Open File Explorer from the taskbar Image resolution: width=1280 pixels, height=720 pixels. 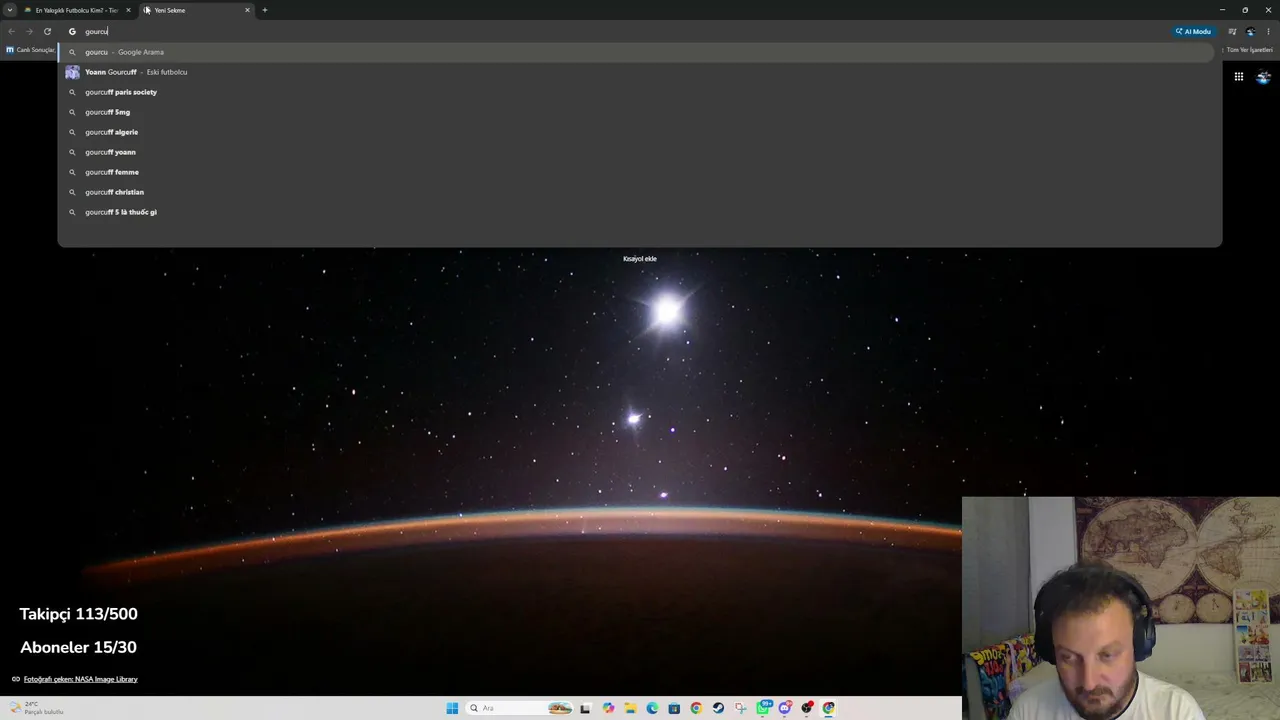[x=630, y=708]
